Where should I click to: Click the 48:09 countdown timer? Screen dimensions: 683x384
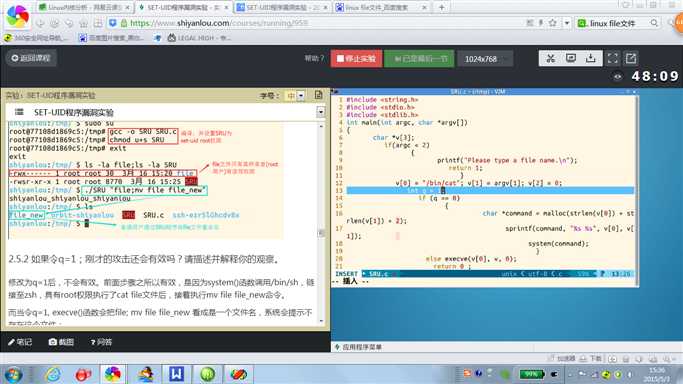655,77
